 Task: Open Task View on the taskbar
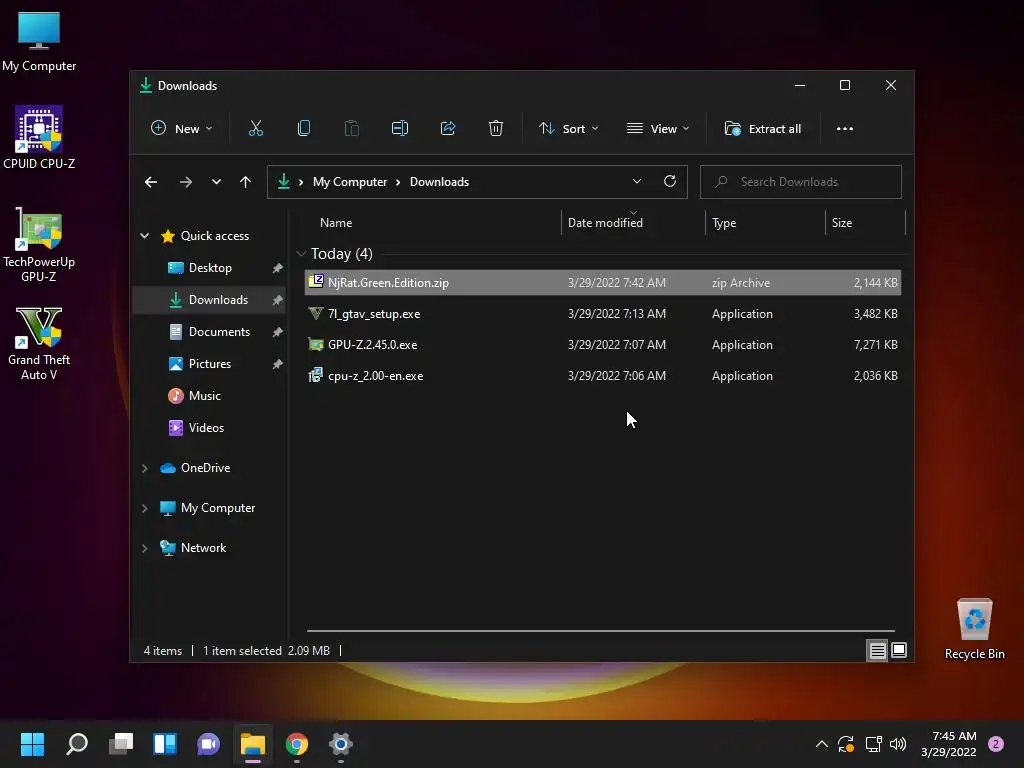point(121,743)
